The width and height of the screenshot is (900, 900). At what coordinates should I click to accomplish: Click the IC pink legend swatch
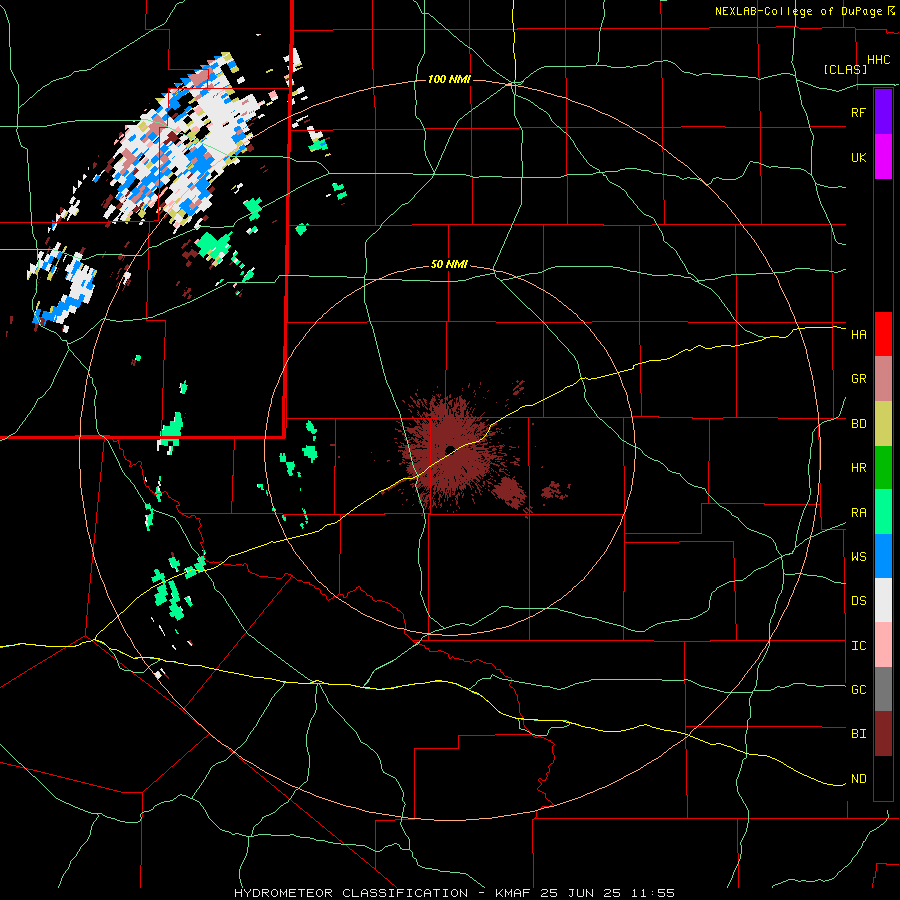tap(883, 645)
